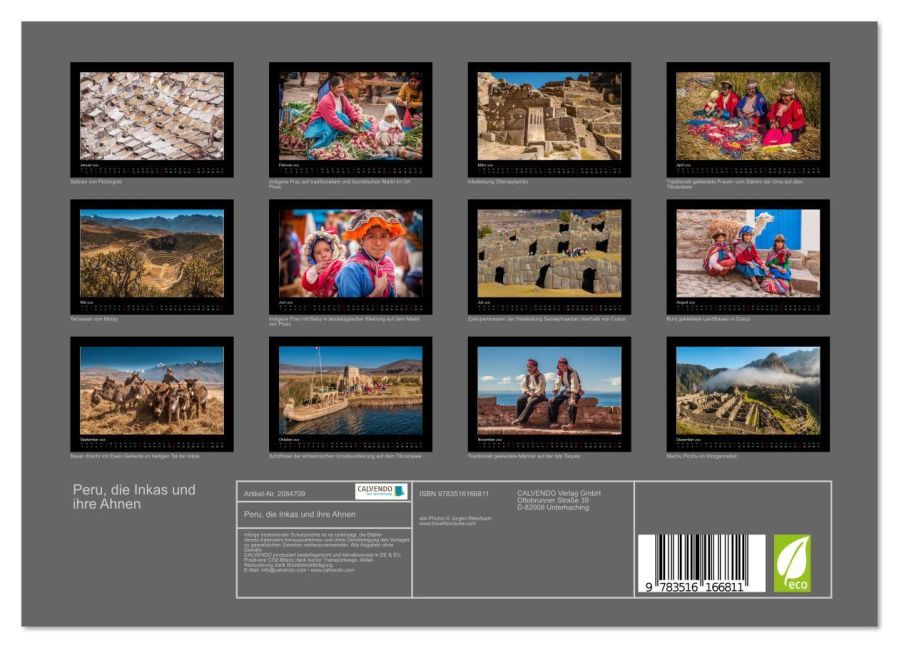Click the barcode number 9 783516 166811
Image resolution: width=899 pixels, height=648 pixels.
(694, 587)
